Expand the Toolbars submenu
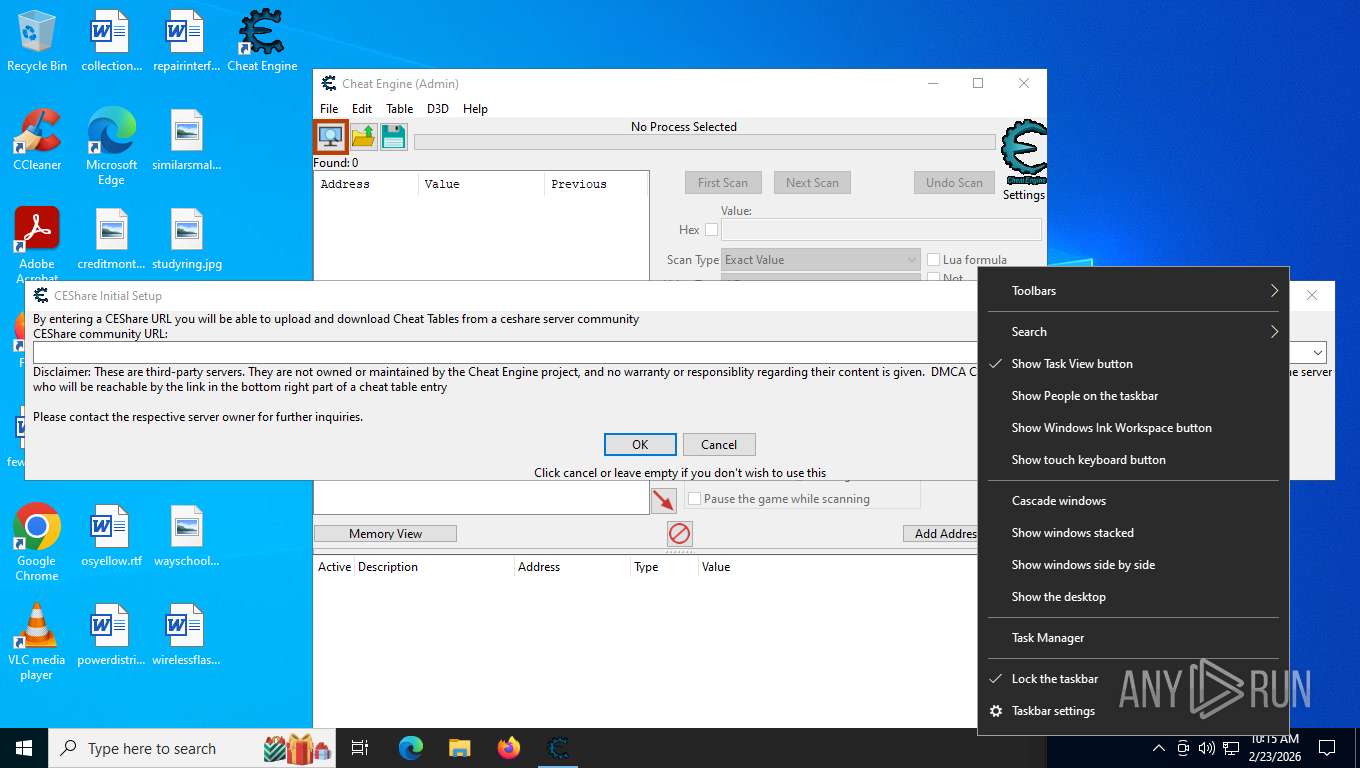Viewport: 1360px width, 768px height. click(1133, 291)
